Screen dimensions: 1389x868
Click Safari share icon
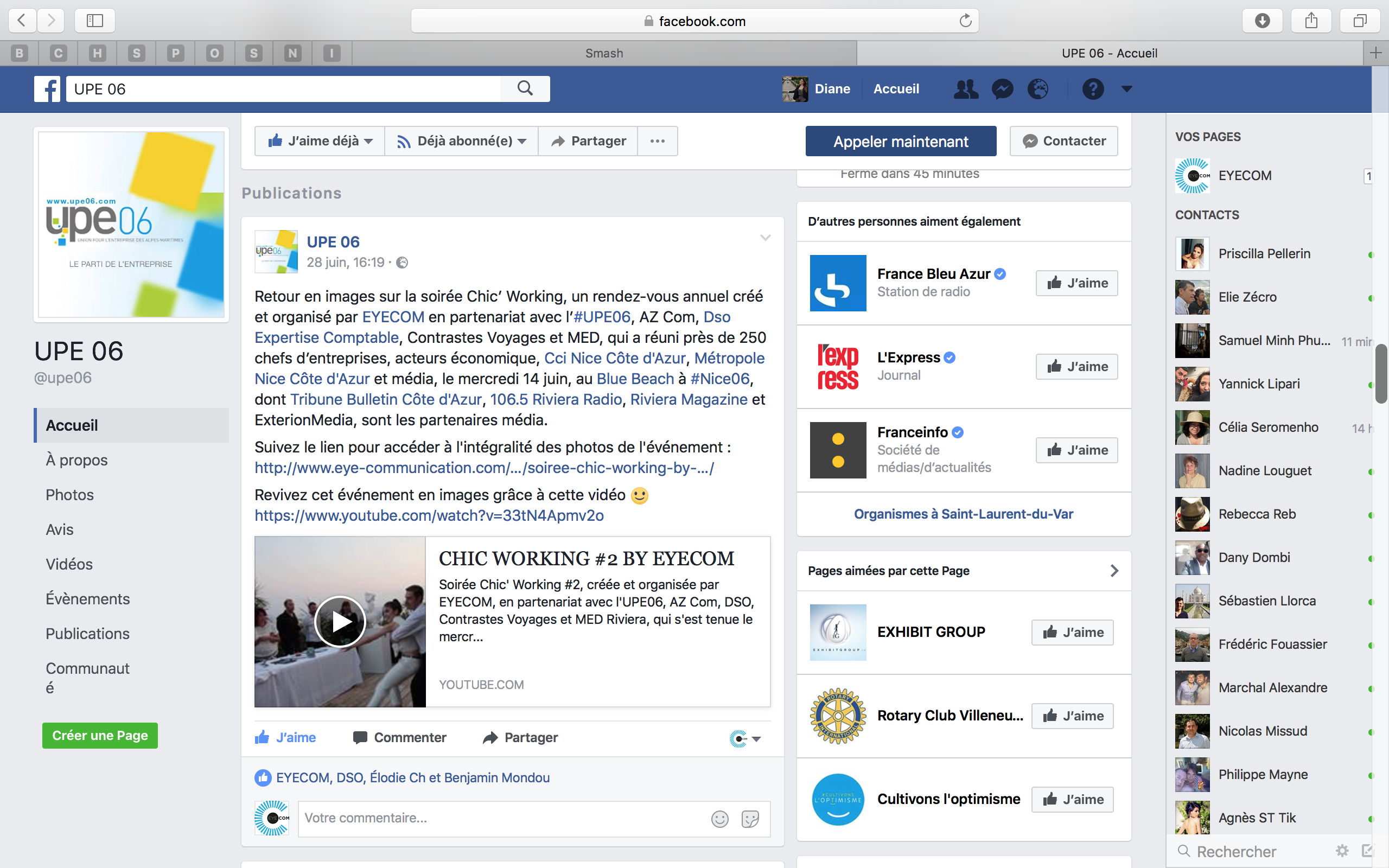coord(1311,21)
